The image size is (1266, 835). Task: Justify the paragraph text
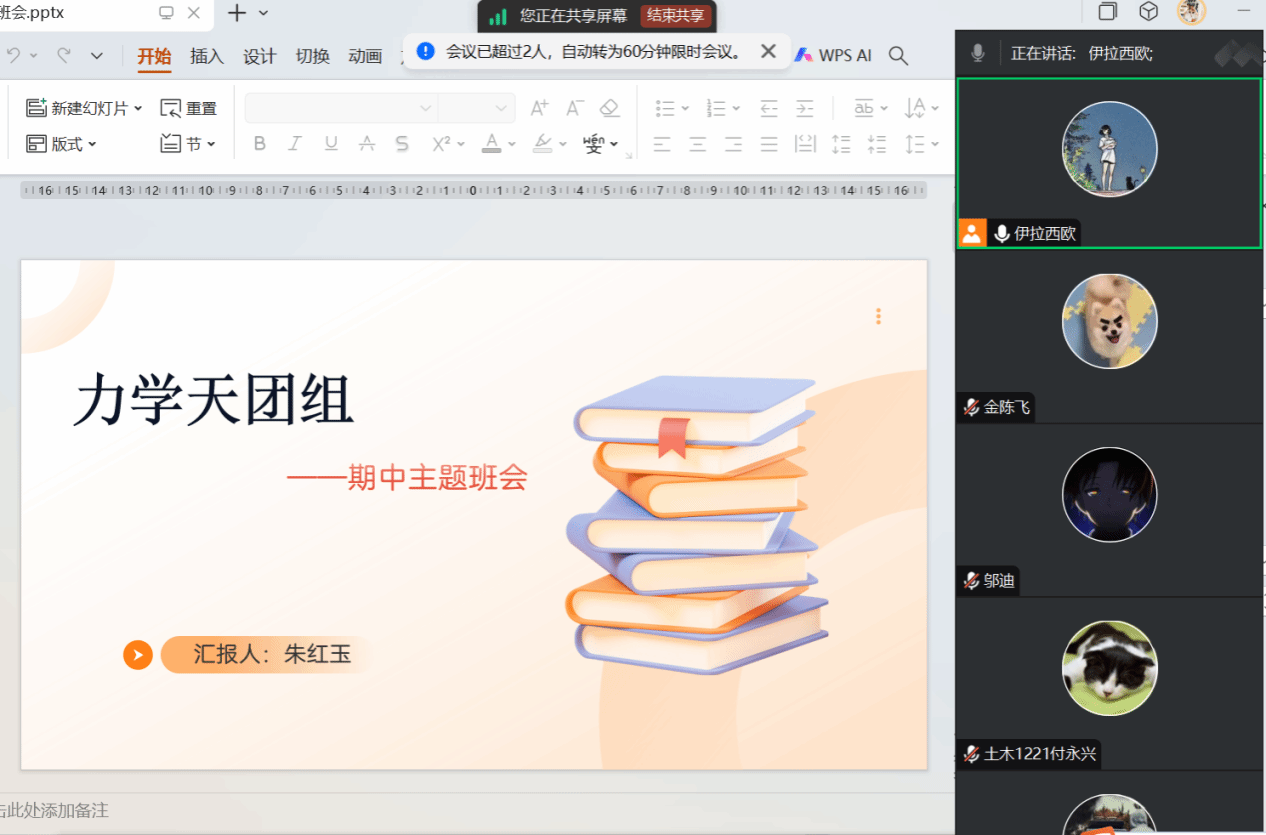click(x=769, y=144)
